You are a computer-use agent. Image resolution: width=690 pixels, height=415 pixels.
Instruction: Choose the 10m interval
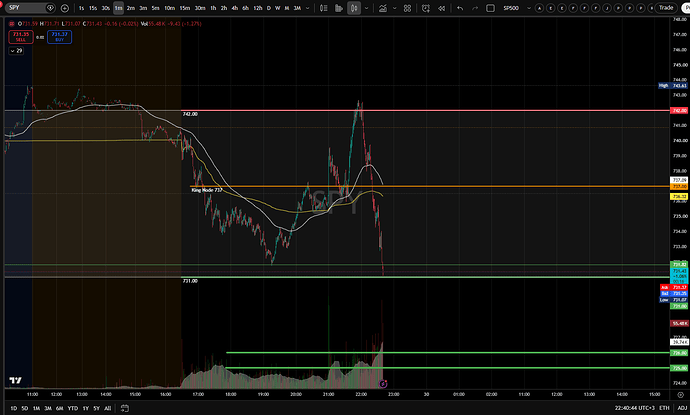point(169,8)
